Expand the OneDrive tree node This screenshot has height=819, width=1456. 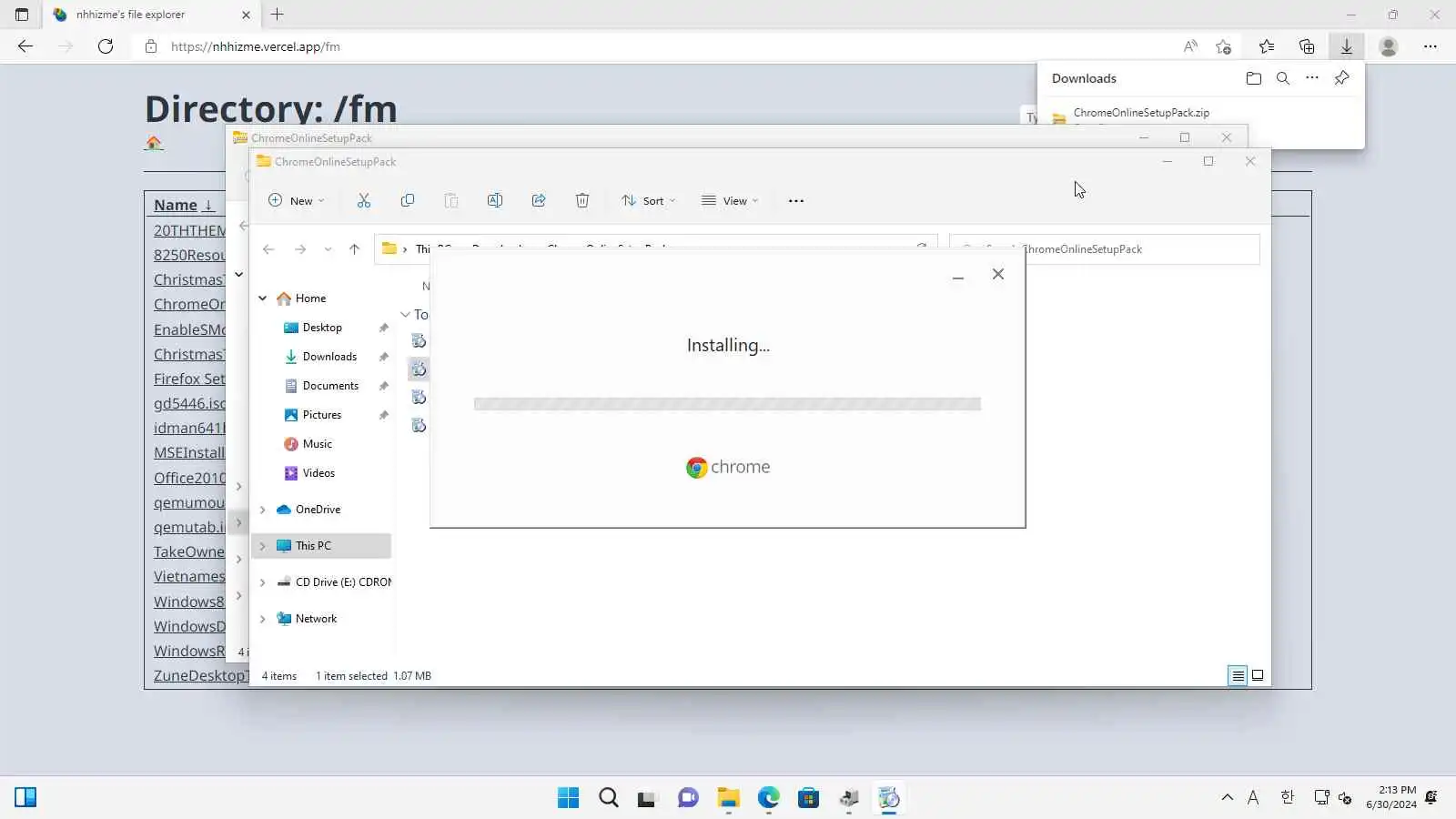click(x=263, y=510)
